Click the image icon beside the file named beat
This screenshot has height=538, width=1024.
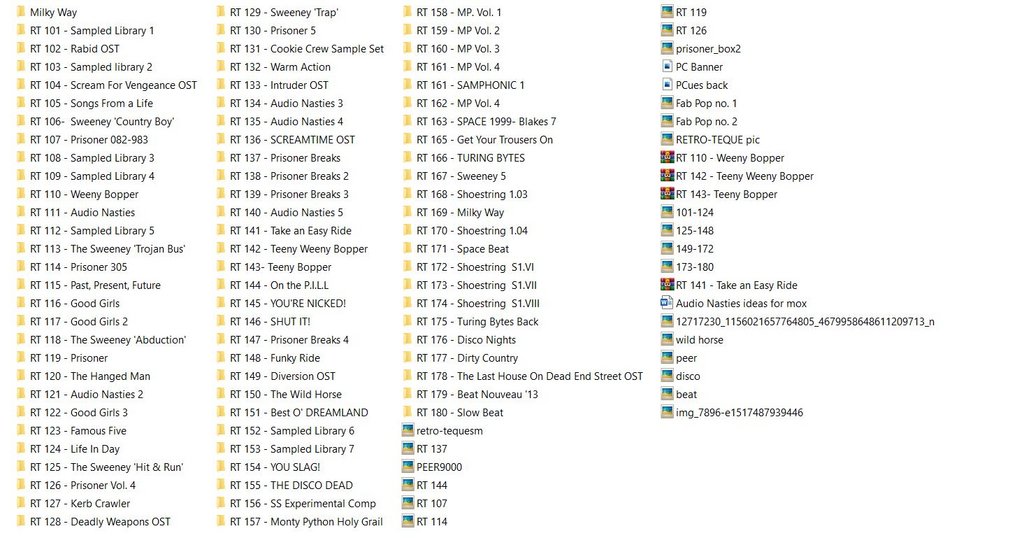pos(667,394)
